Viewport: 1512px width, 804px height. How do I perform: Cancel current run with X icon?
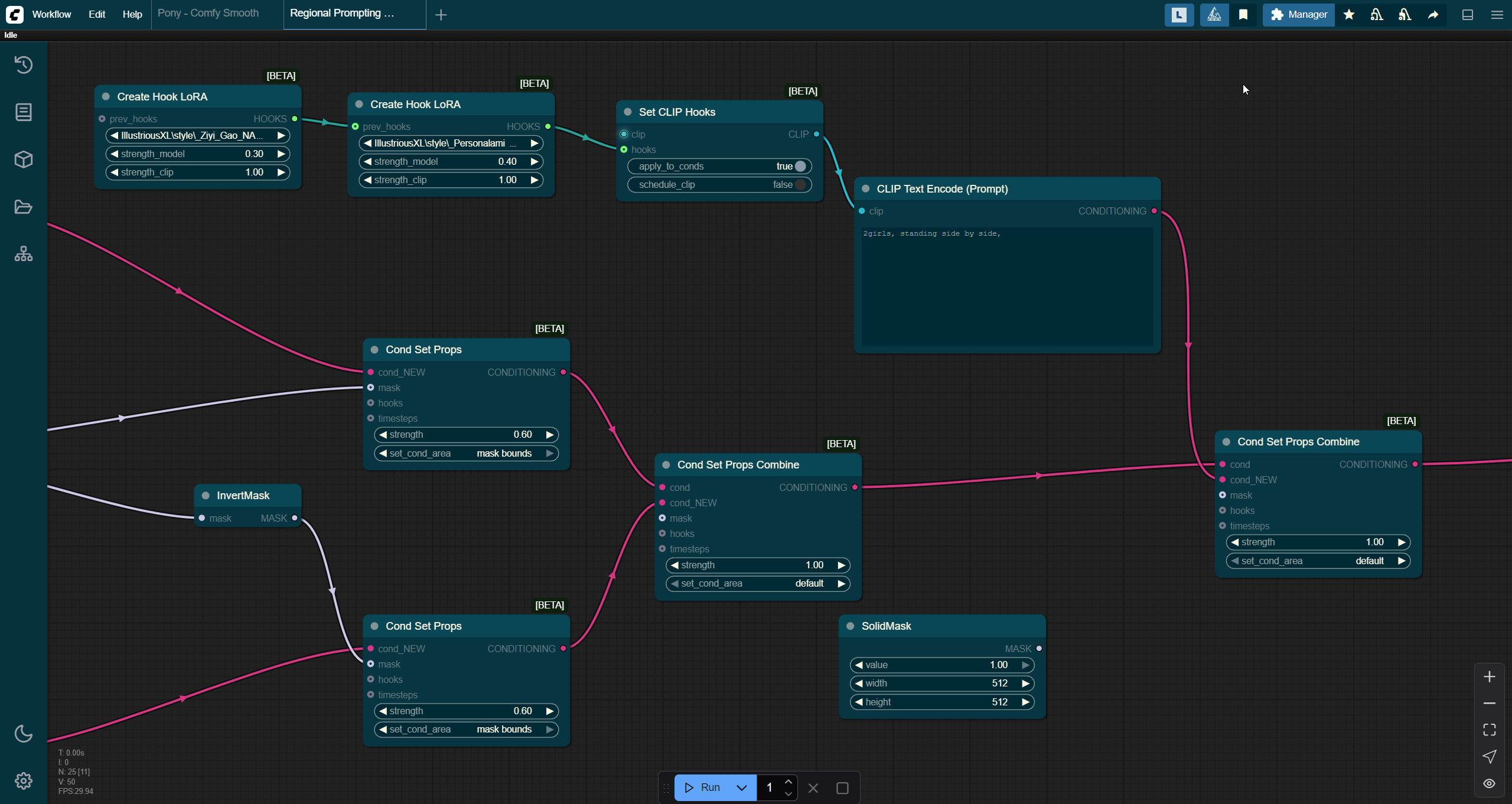(813, 788)
